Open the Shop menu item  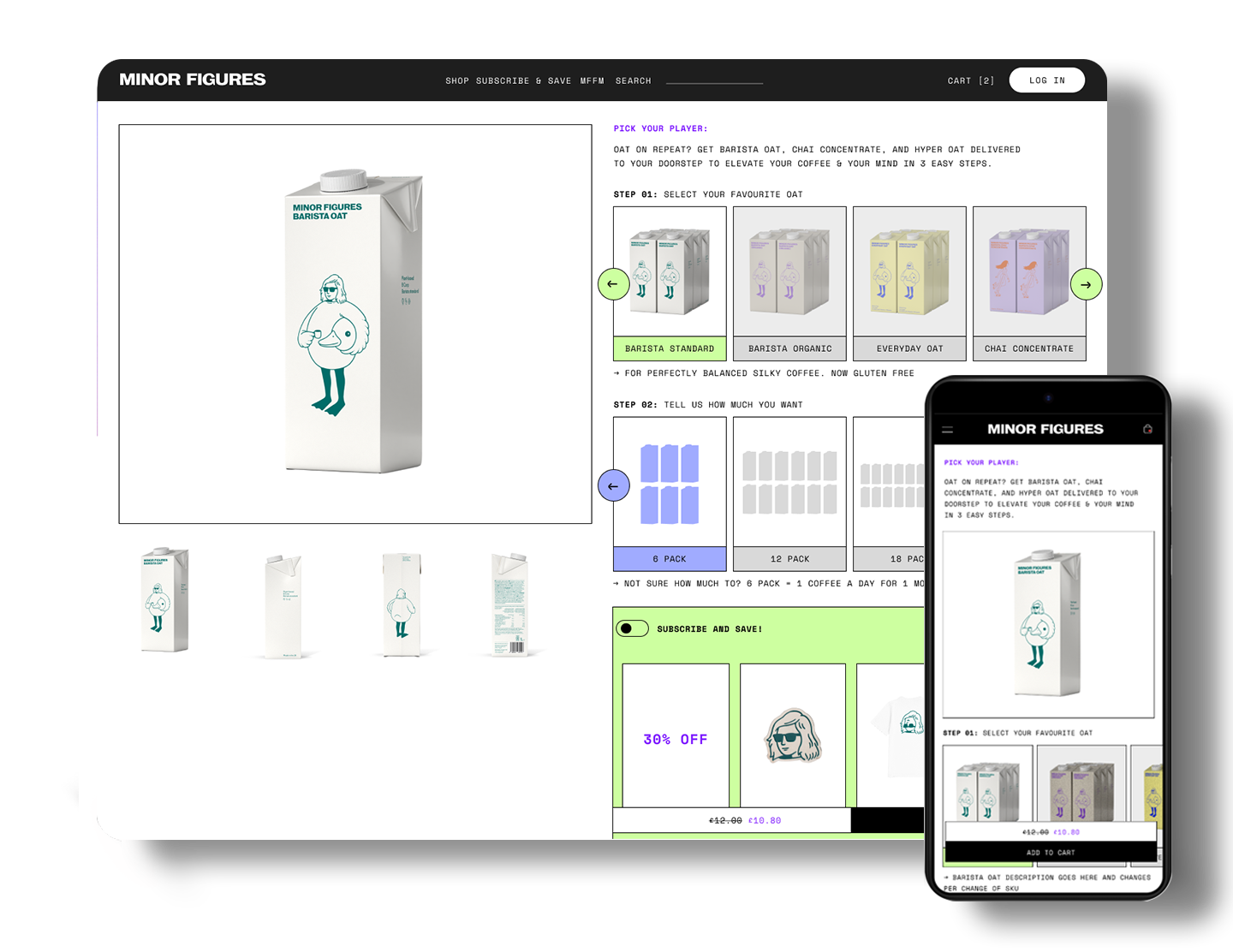(x=457, y=81)
